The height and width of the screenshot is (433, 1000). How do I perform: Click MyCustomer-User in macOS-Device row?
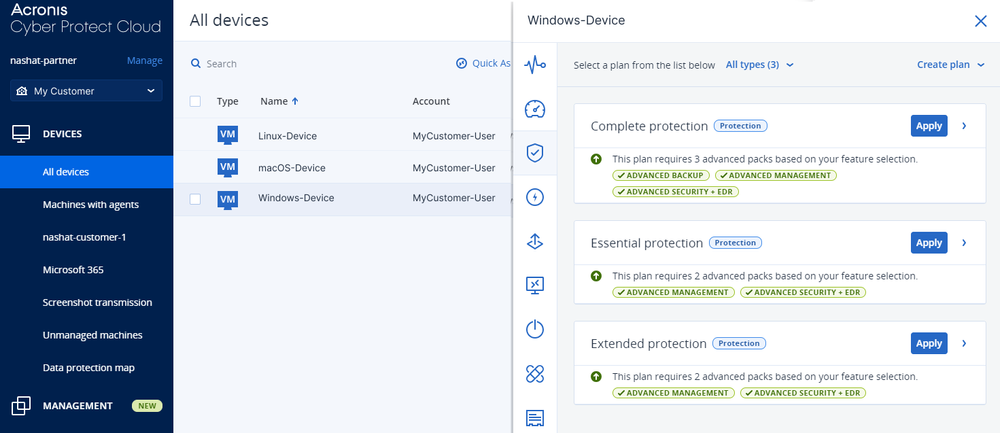(x=453, y=168)
